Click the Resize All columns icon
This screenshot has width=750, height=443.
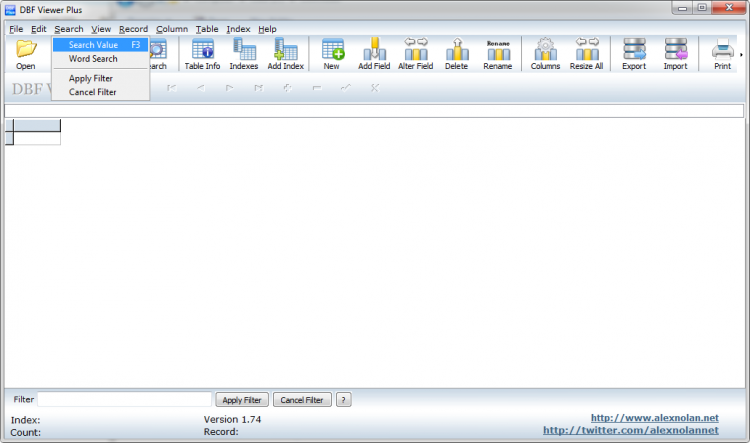(586, 54)
